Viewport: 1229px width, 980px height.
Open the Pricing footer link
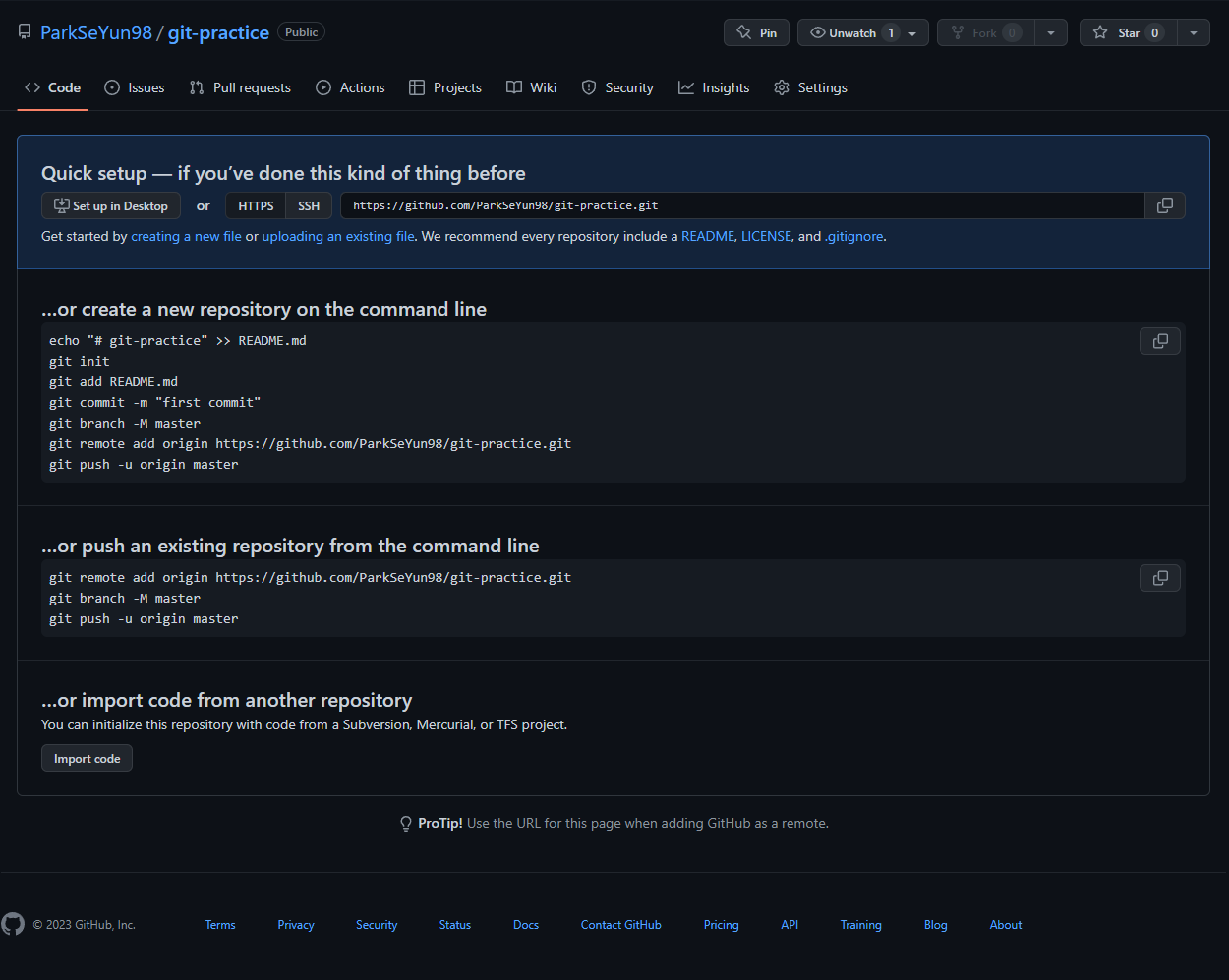722,925
